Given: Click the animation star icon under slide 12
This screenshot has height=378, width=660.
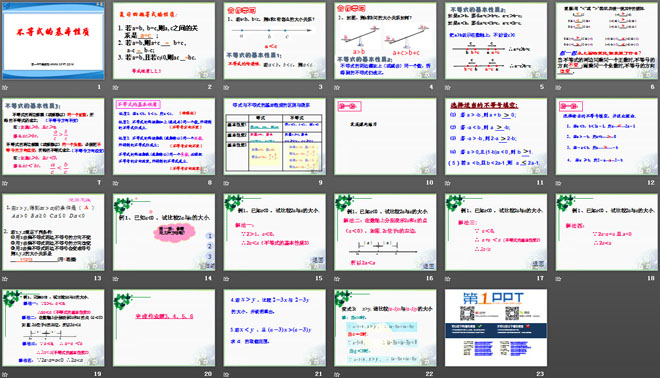Looking at the screenshot, I should click(559, 183).
